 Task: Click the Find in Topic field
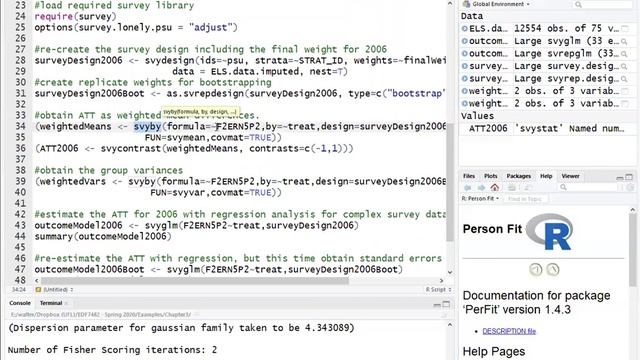[525, 199]
